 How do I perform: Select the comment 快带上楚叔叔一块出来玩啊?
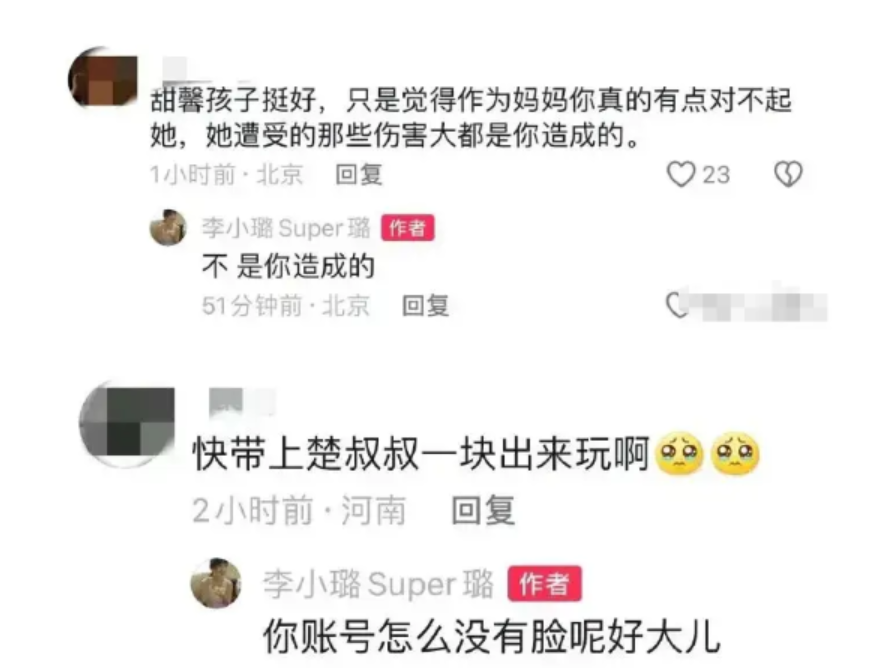coord(421,454)
